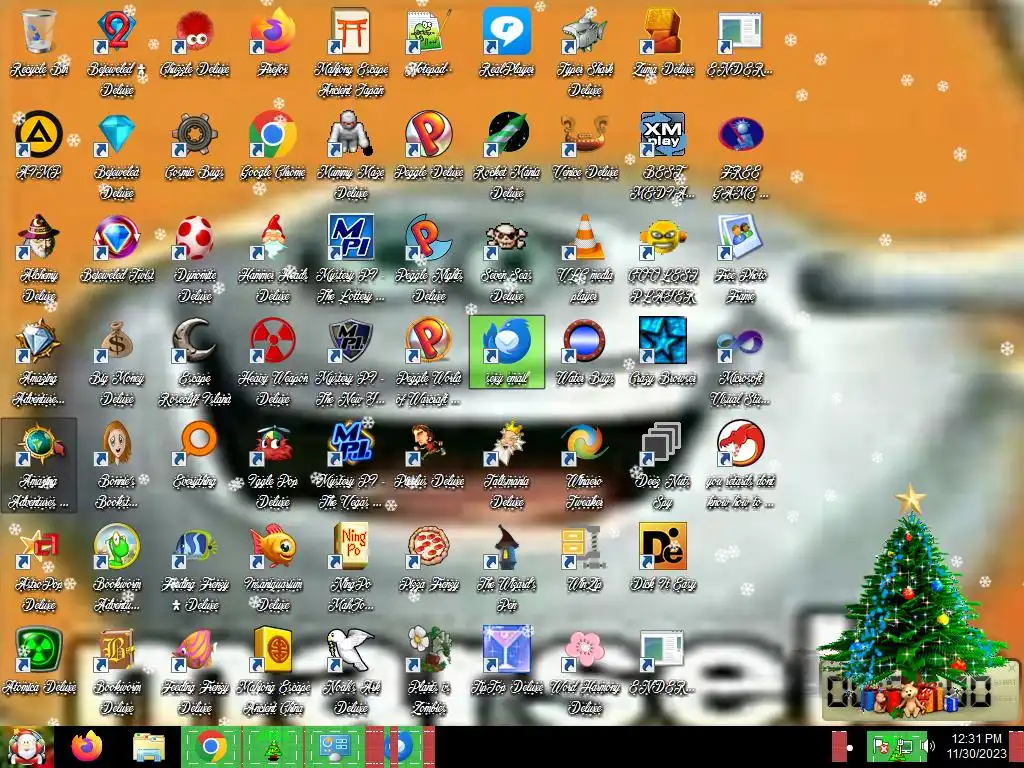Select the WinZip shortcut
The width and height of the screenshot is (1024, 768).
point(585,558)
